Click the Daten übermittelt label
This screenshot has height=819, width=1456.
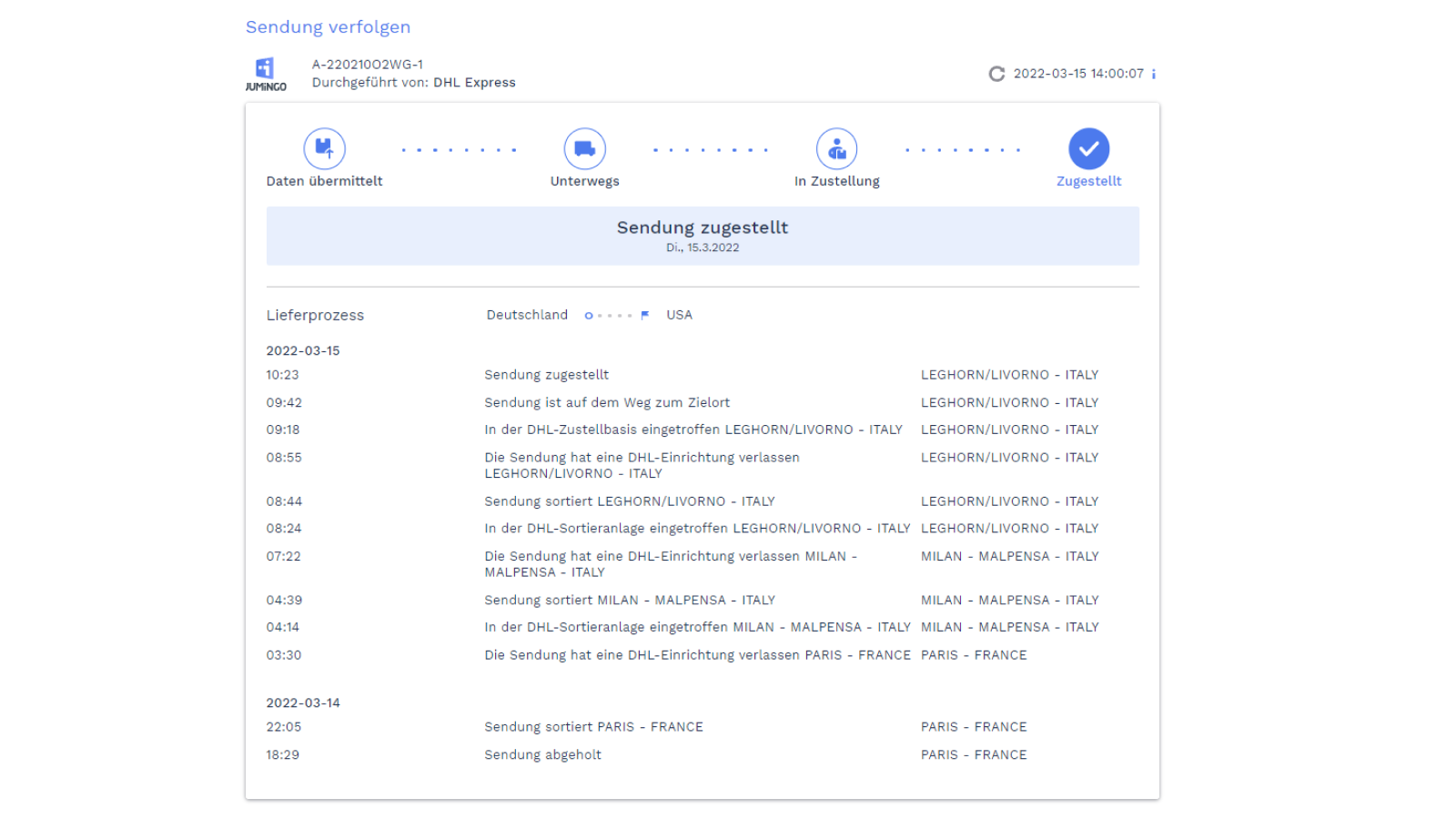coord(324,181)
